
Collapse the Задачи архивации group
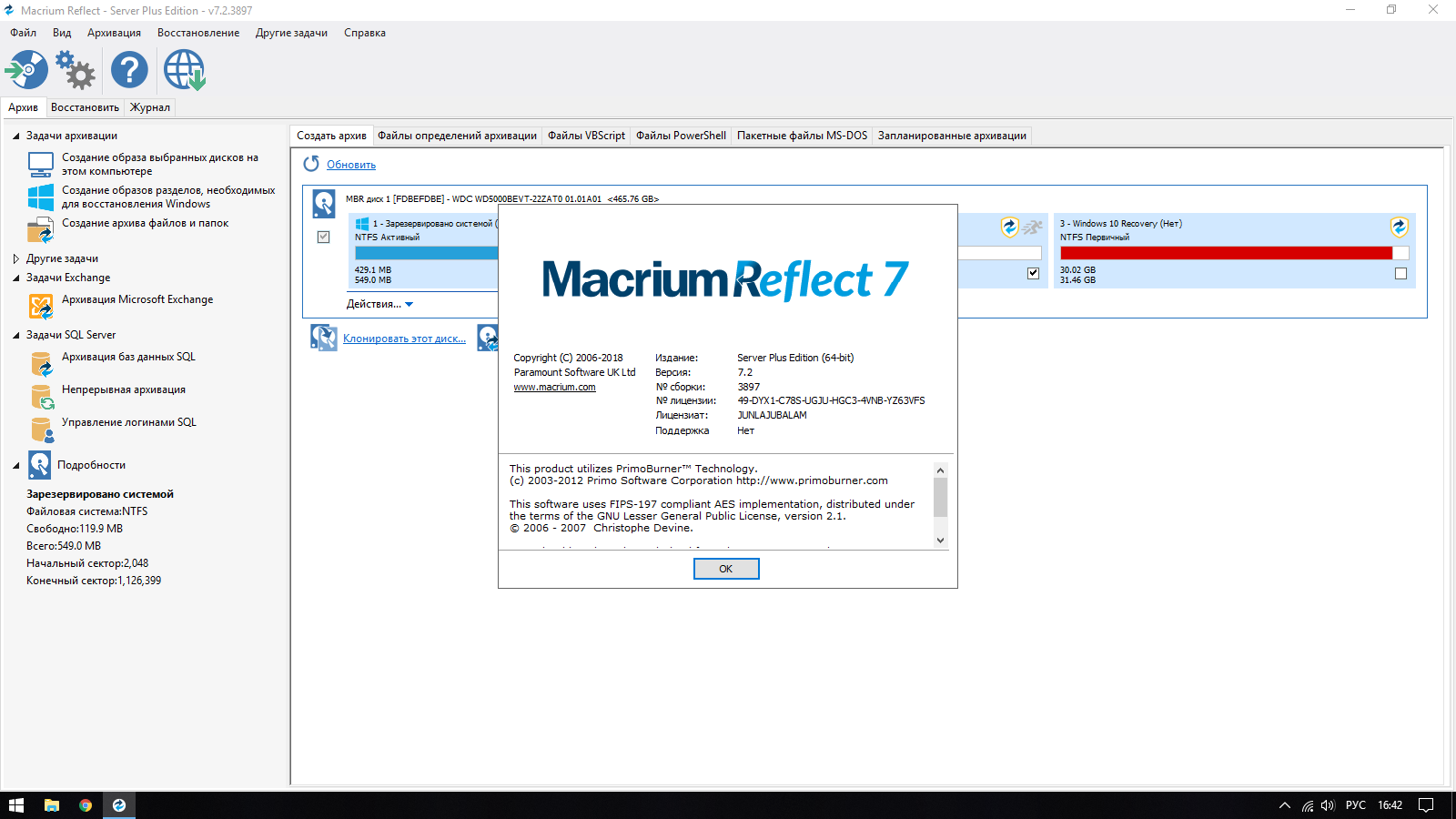[x=16, y=136]
